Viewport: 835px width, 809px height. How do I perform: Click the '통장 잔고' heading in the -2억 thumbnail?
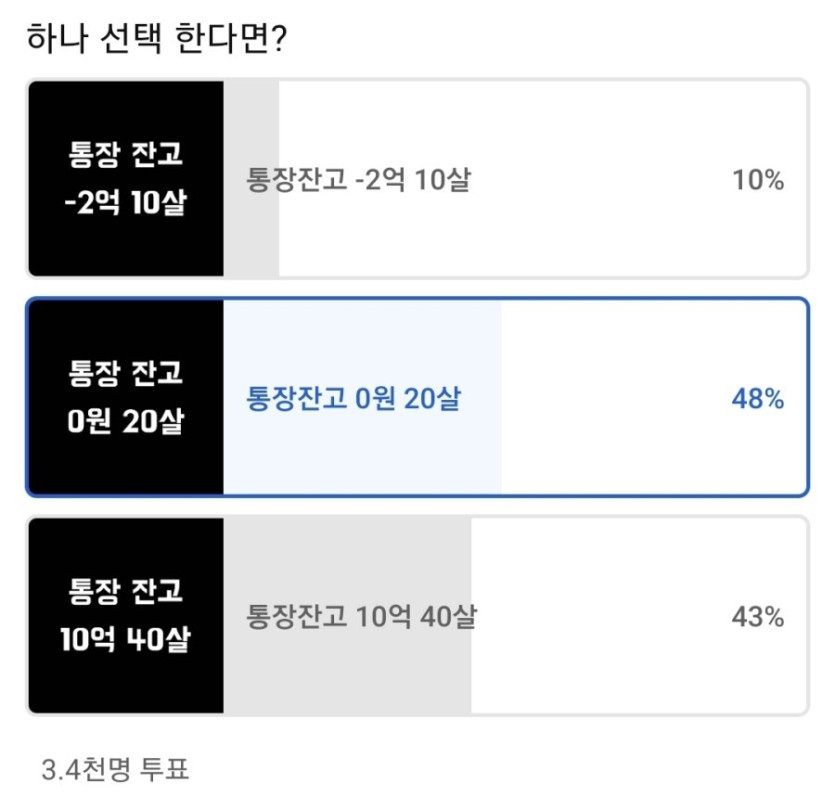pyautogui.click(x=126, y=155)
